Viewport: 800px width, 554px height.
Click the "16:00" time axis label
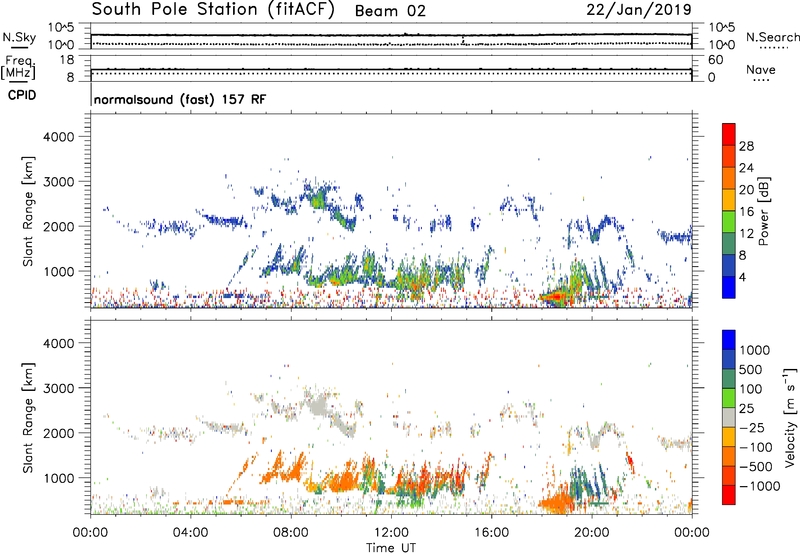(x=491, y=533)
